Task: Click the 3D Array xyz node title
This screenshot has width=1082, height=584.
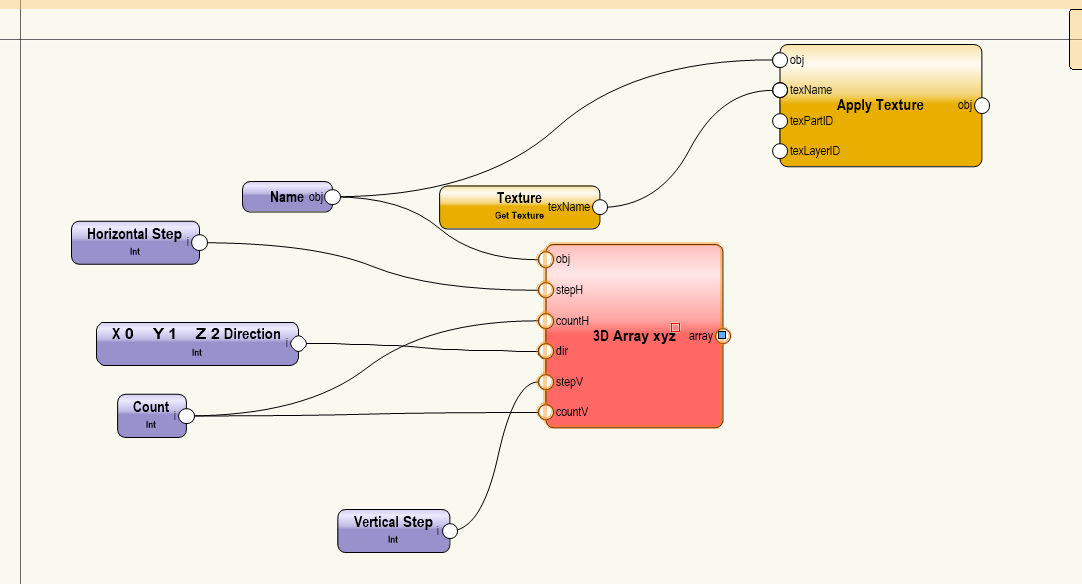Action: (x=634, y=337)
